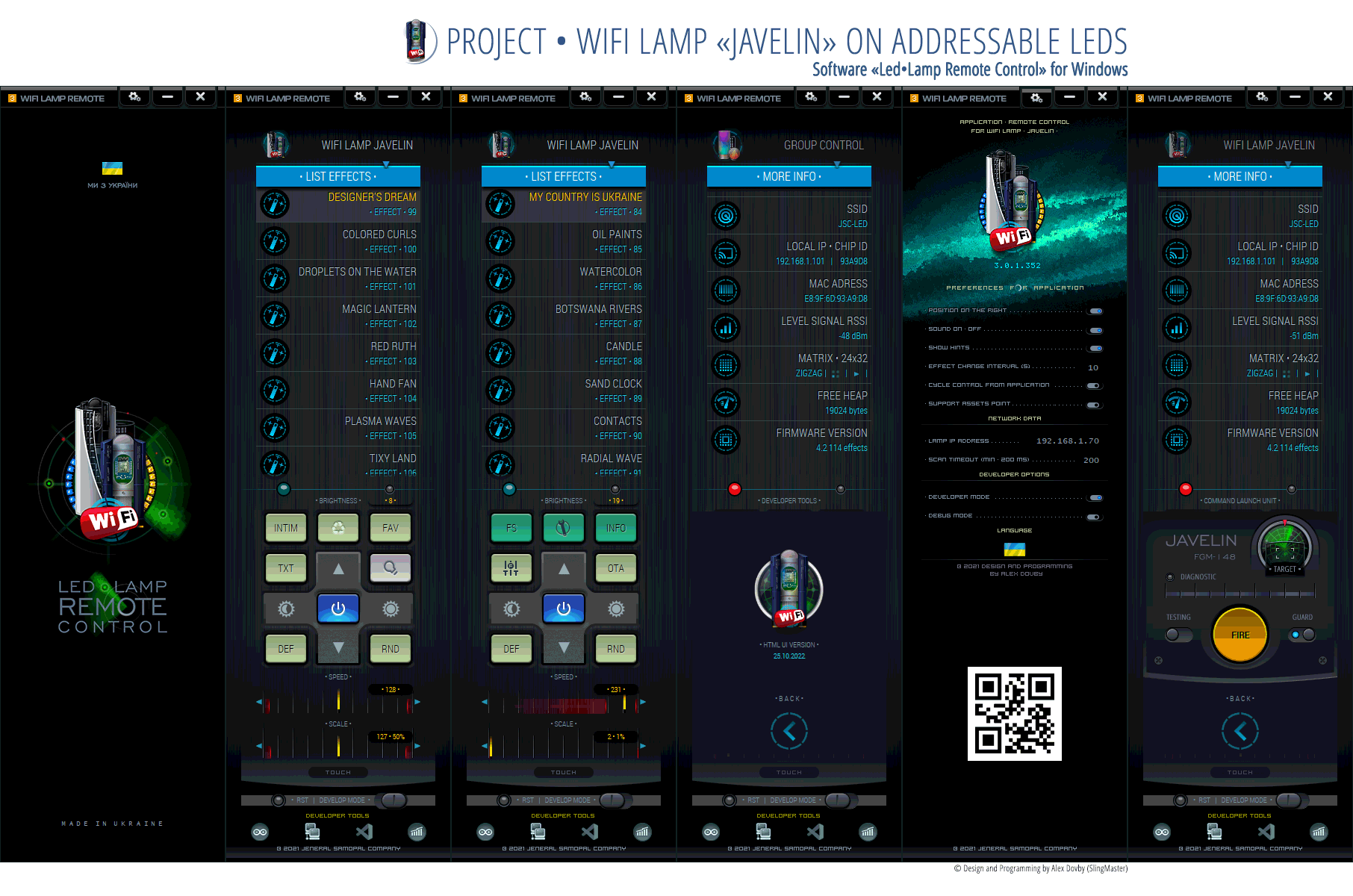The height and width of the screenshot is (896, 1353).
Task: Open Visual Studio Code tool in Group Control panel
Action: [x=815, y=831]
